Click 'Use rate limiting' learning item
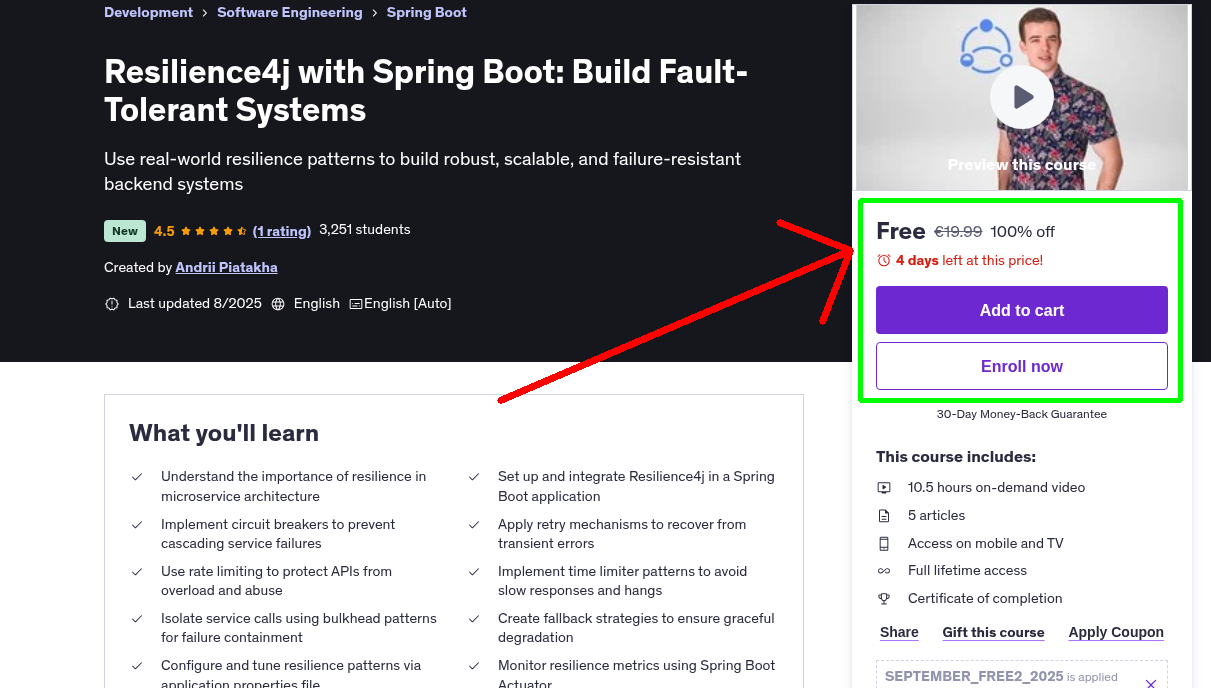This screenshot has width=1211, height=688. click(276, 581)
